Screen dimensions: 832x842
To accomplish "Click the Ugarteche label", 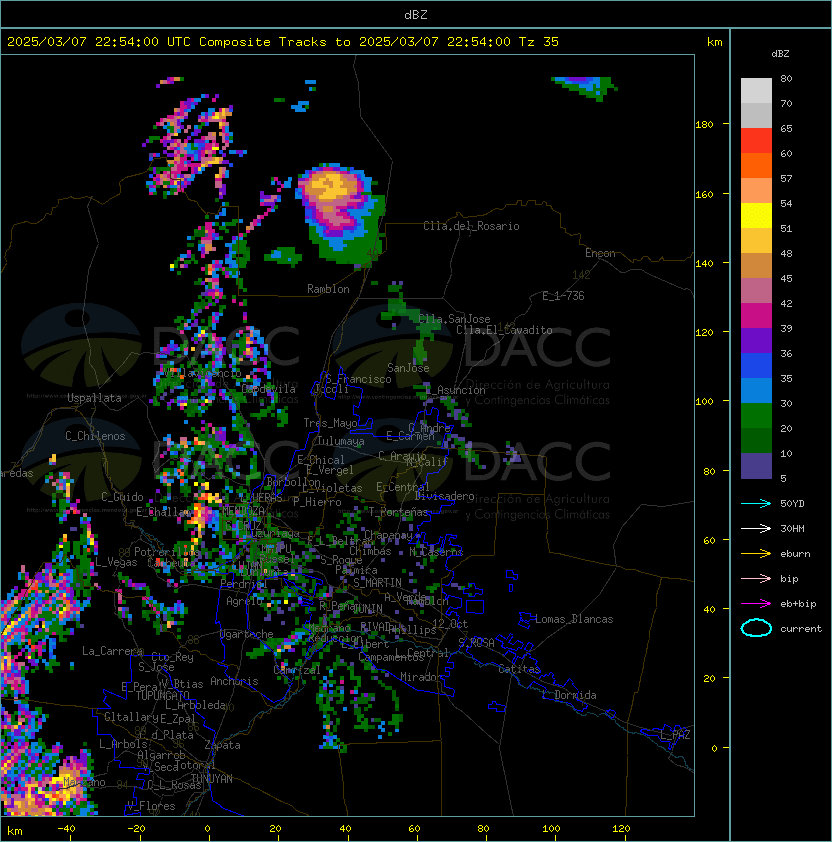I will [x=247, y=634].
